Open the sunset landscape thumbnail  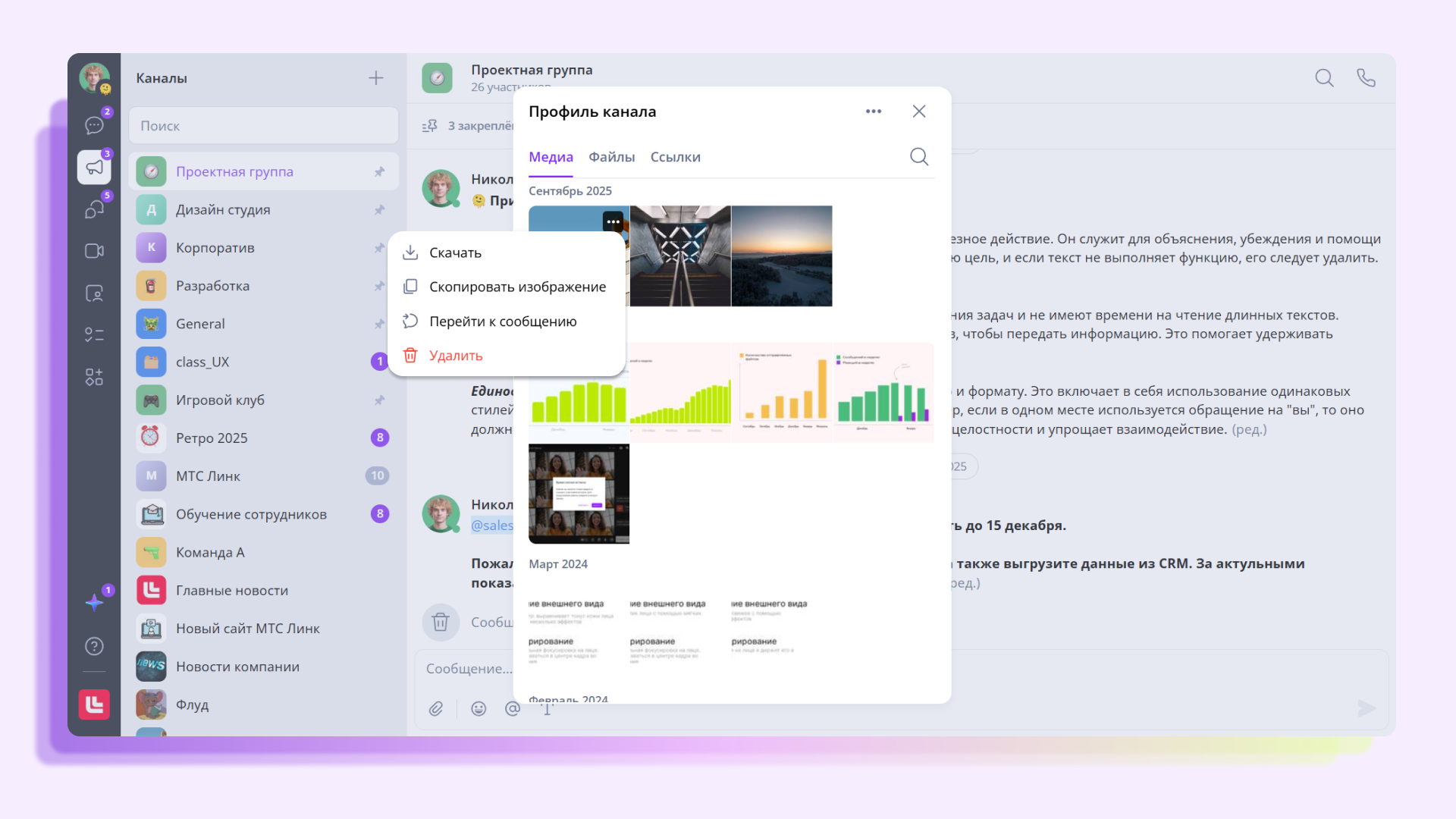(x=781, y=256)
